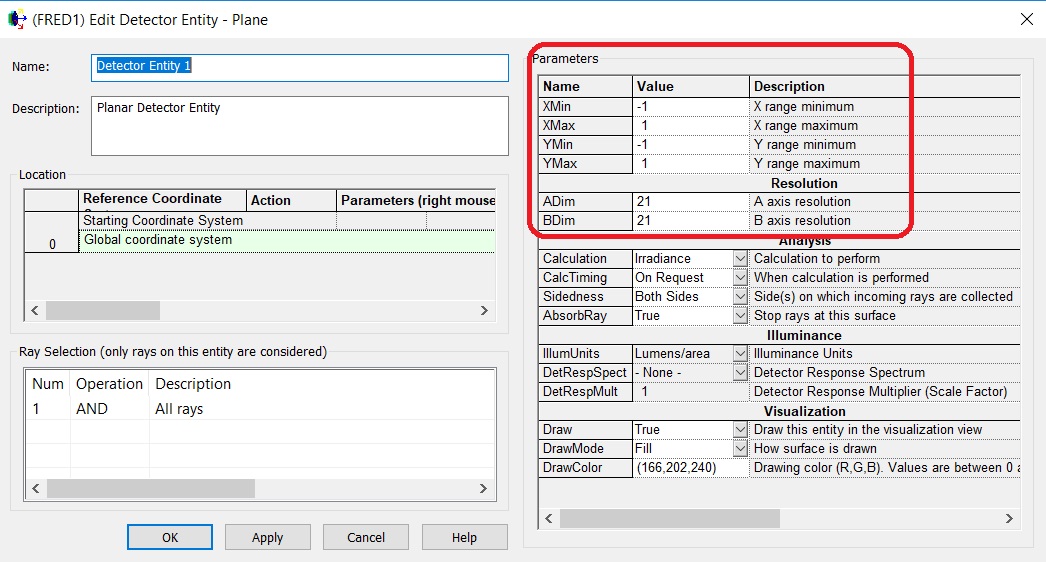Click the Ray Selection horizontal scrollbar thumb

point(151,489)
